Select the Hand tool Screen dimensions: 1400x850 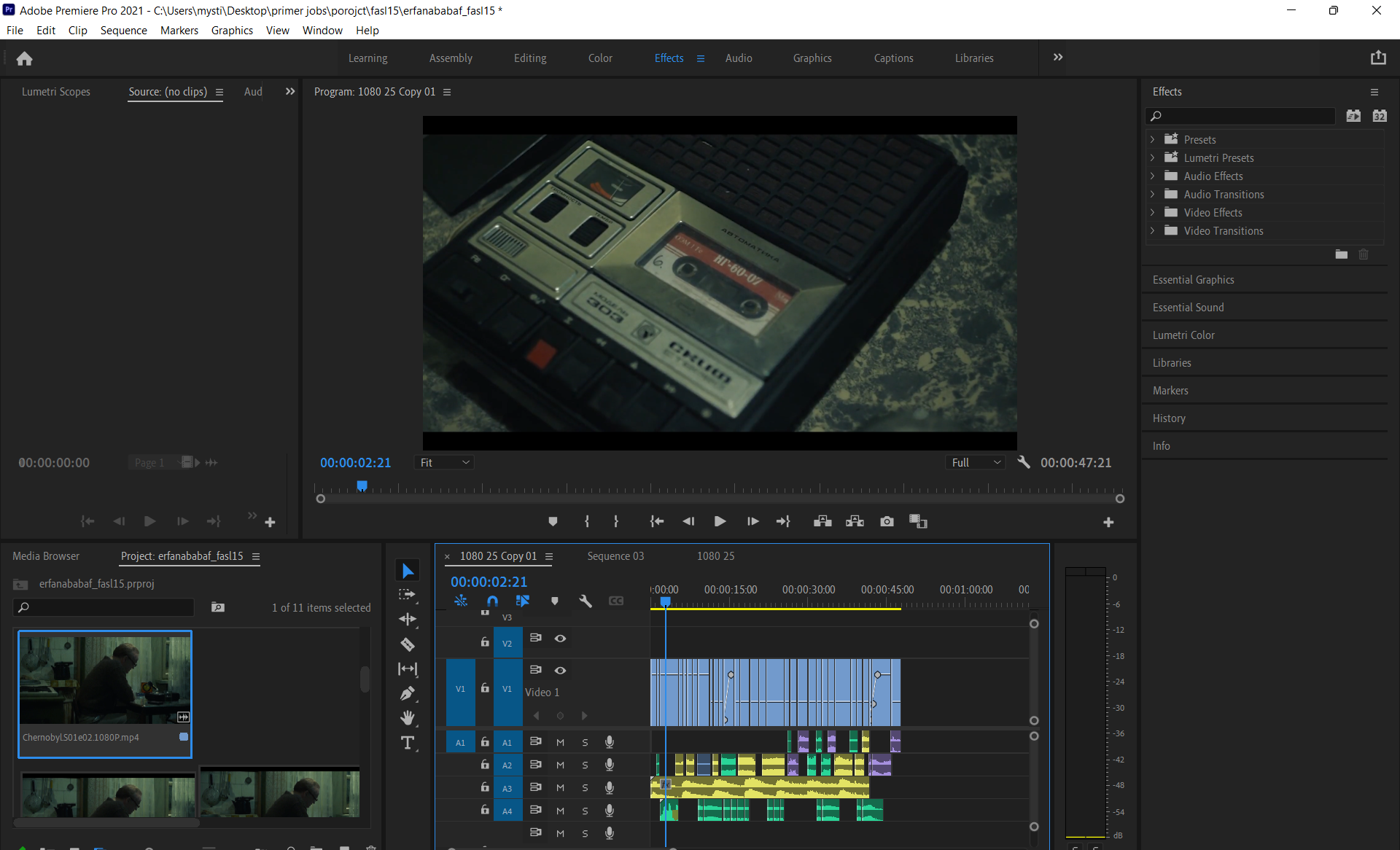click(408, 718)
